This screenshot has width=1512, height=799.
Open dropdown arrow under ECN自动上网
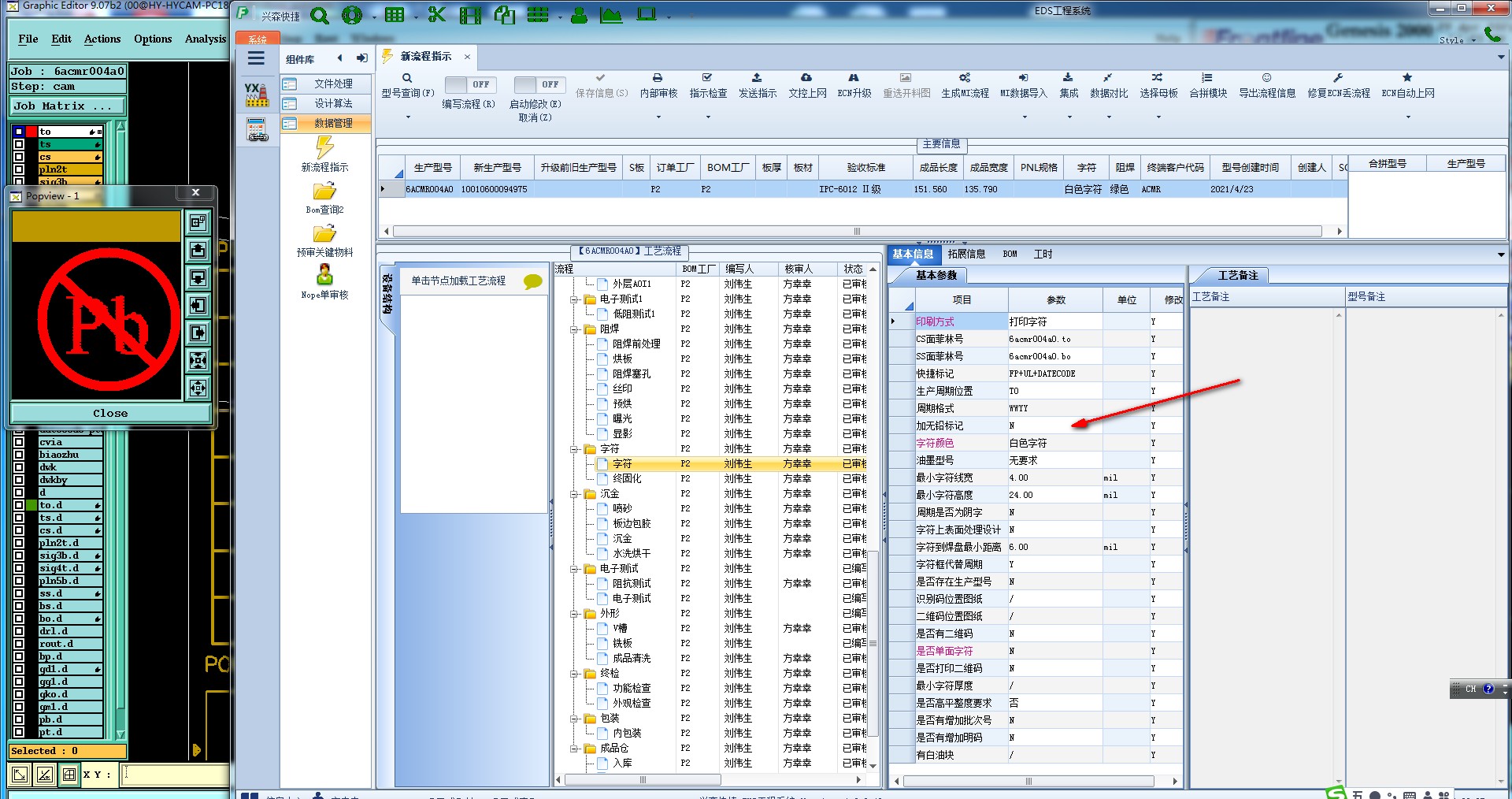pos(1408,117)
